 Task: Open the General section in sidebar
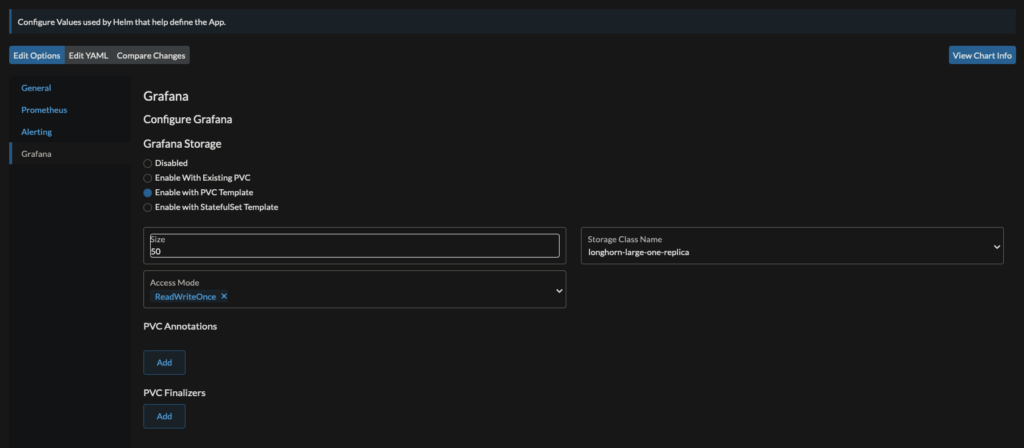(36, 88)
